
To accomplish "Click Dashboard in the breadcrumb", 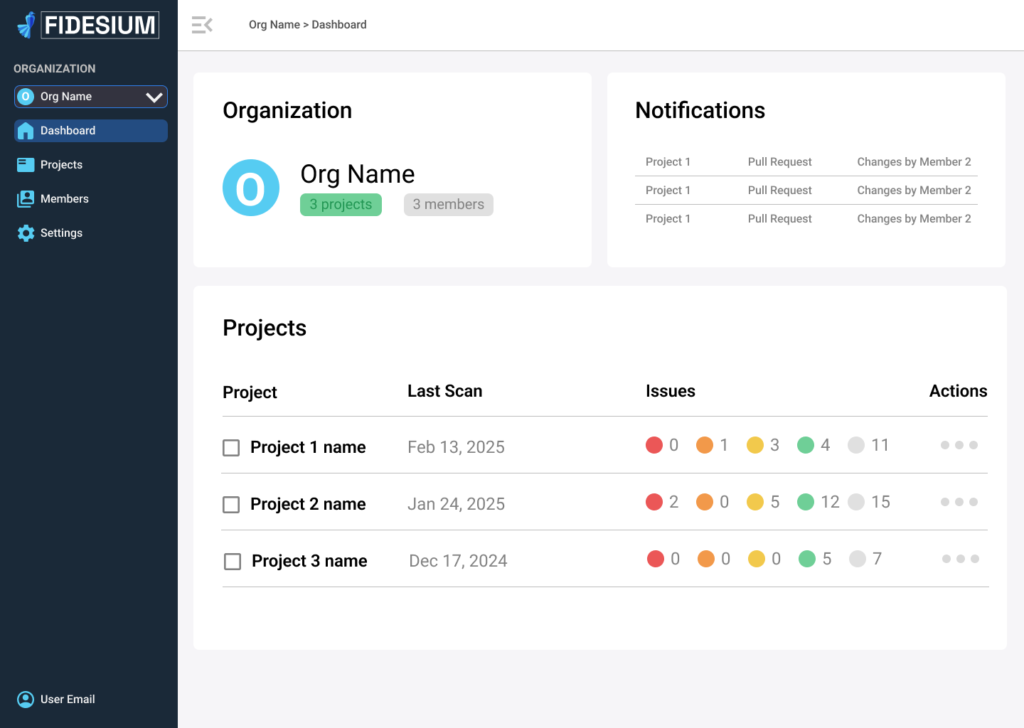I will tap(339, 25).
